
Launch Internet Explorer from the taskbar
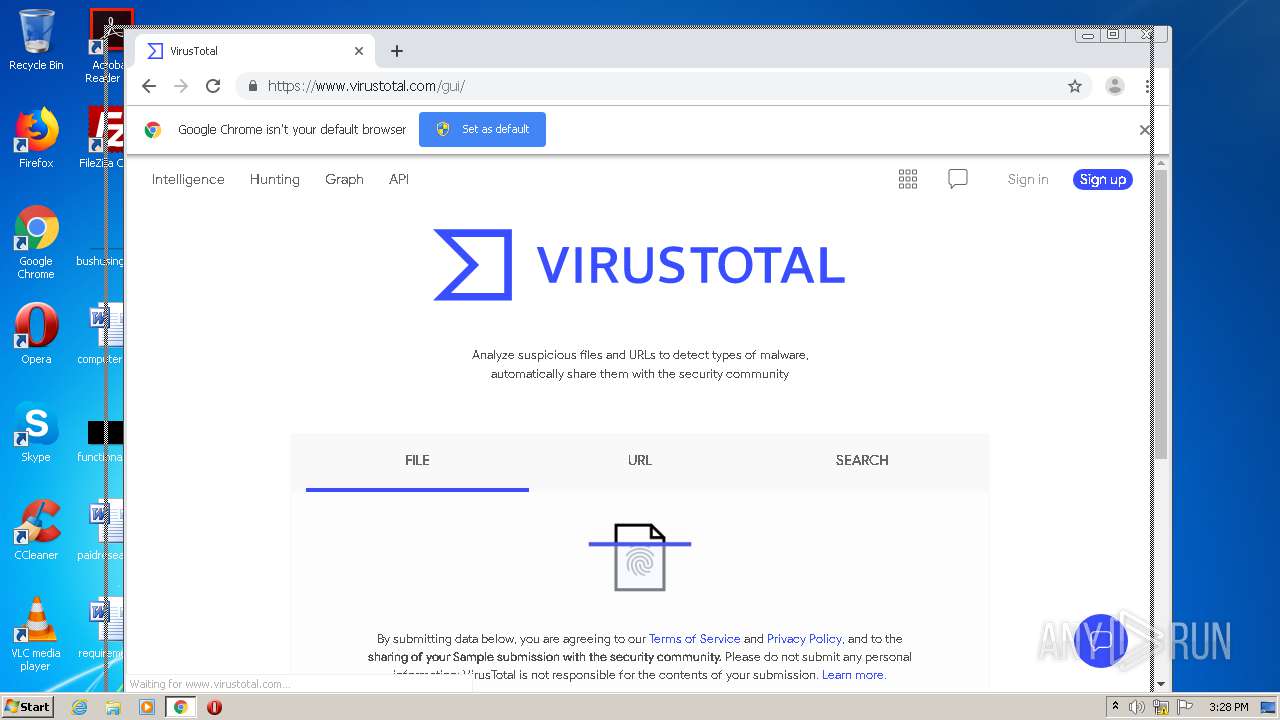point(79,707)
